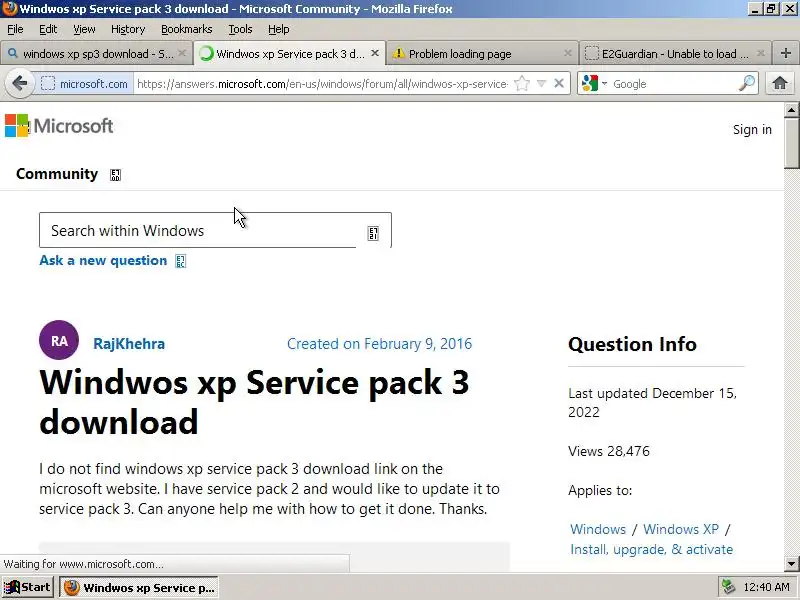This screenshot has height=600, width=800.
Task: Expand the Community menu glyph icon
Action: coord(115,175)
